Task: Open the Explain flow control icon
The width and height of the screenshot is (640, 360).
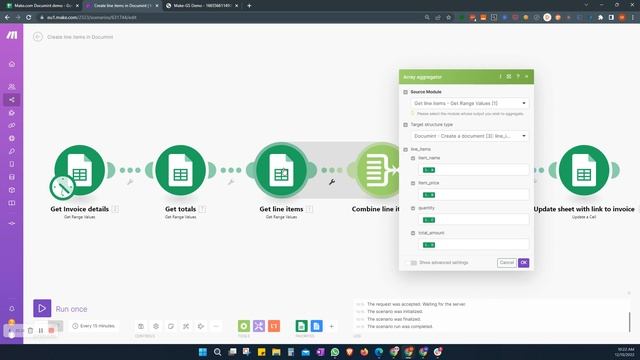Action: click(x=201, y=326)
